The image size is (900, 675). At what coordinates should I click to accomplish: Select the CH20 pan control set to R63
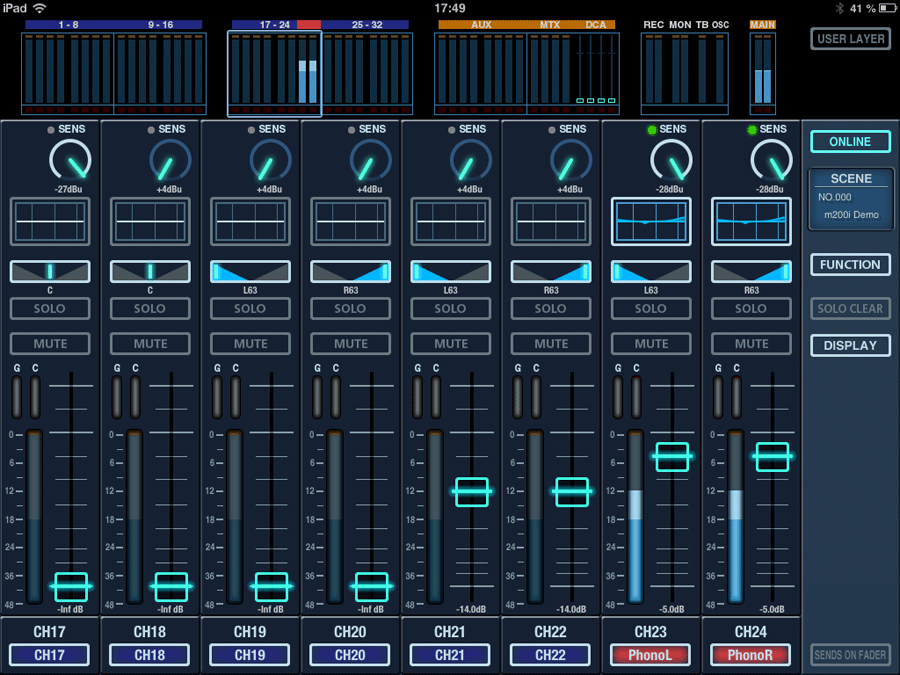(350, 271)
